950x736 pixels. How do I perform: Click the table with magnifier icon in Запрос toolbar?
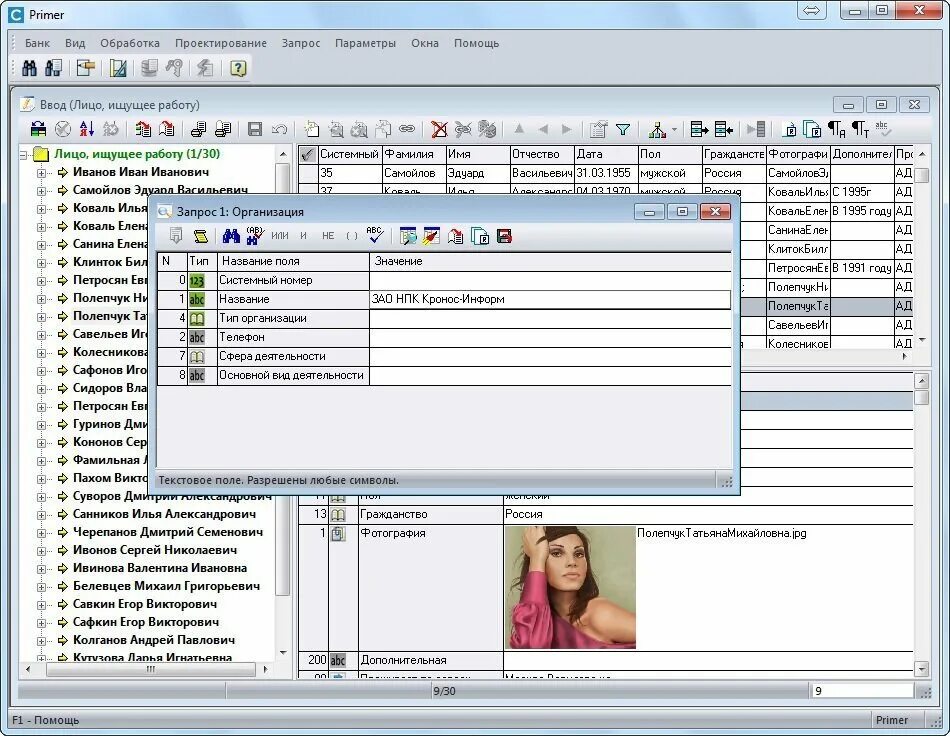408,236
